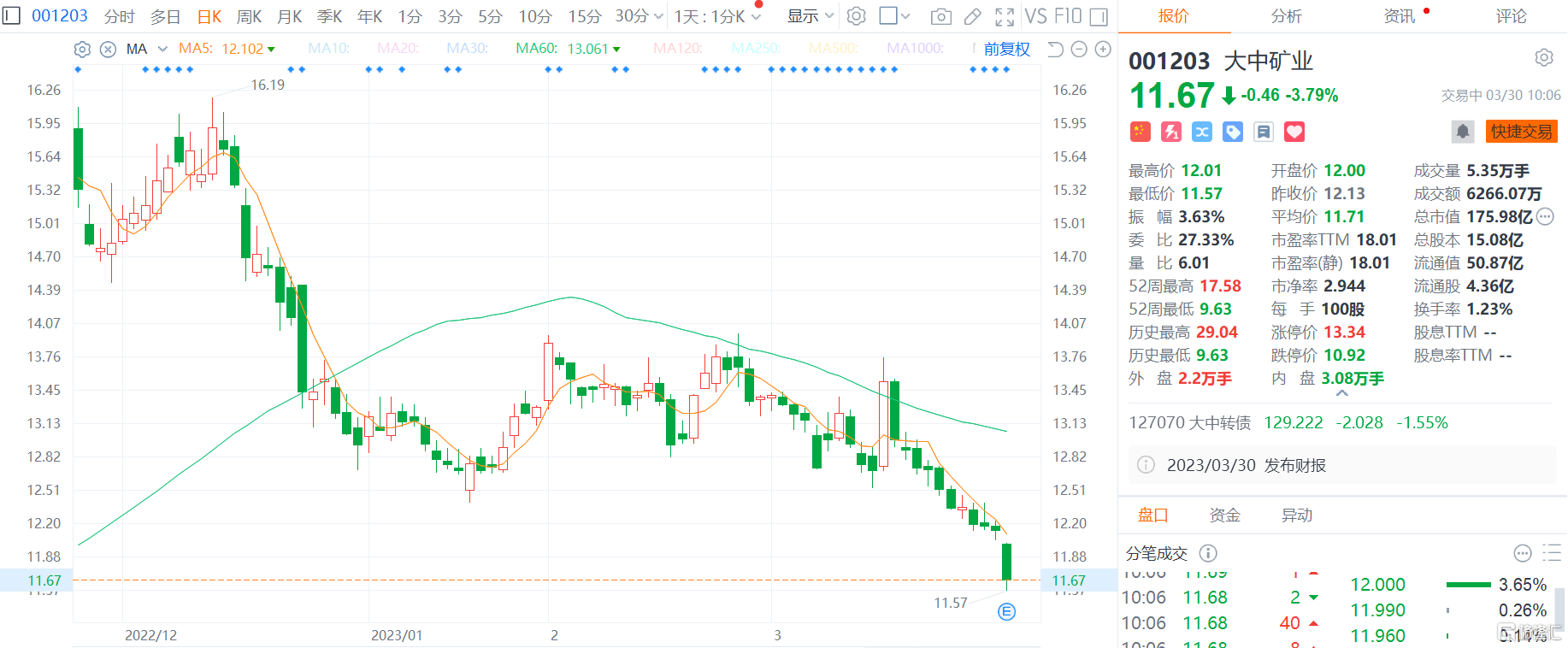
Task: Enter fullscreen chart mode
Action: pyautogui.click(x=1005, y=16)
